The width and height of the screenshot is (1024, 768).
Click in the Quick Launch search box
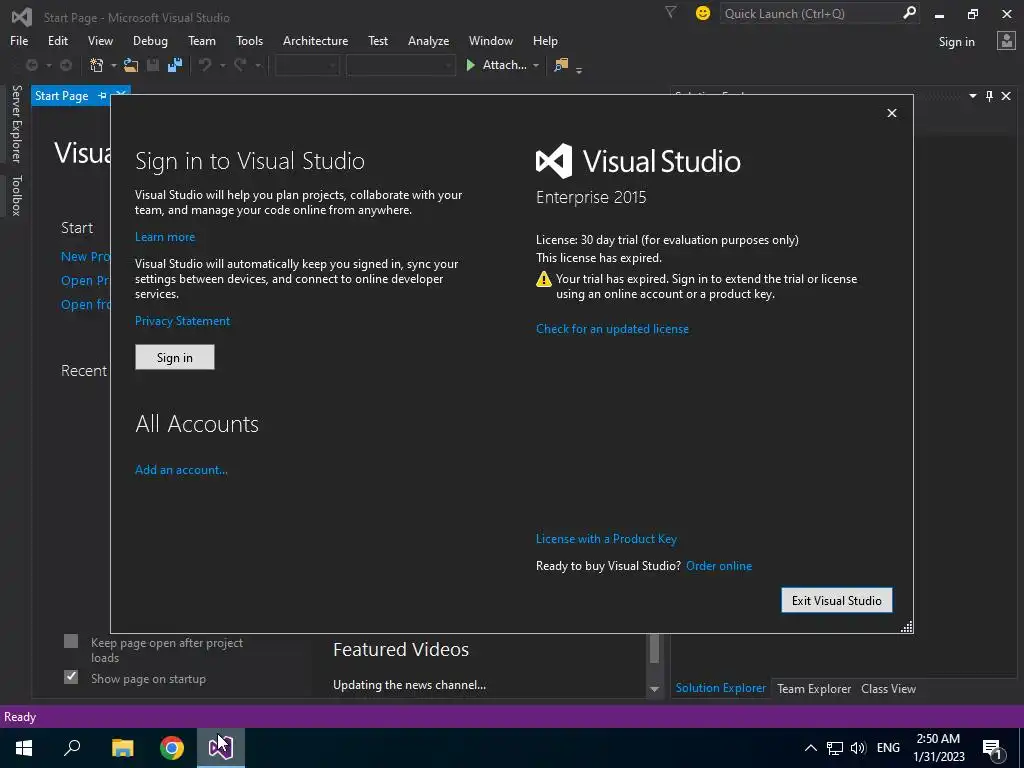pos(810,13)
